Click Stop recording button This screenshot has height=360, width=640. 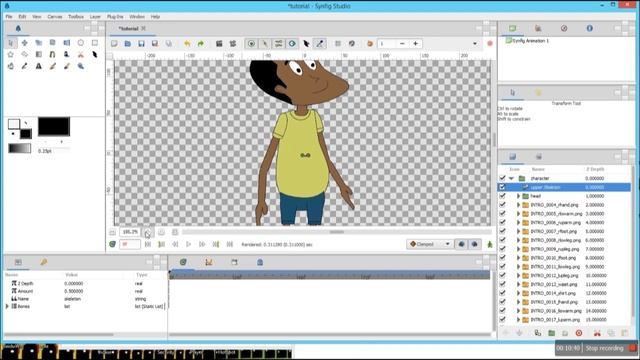[x=604, y=348]
